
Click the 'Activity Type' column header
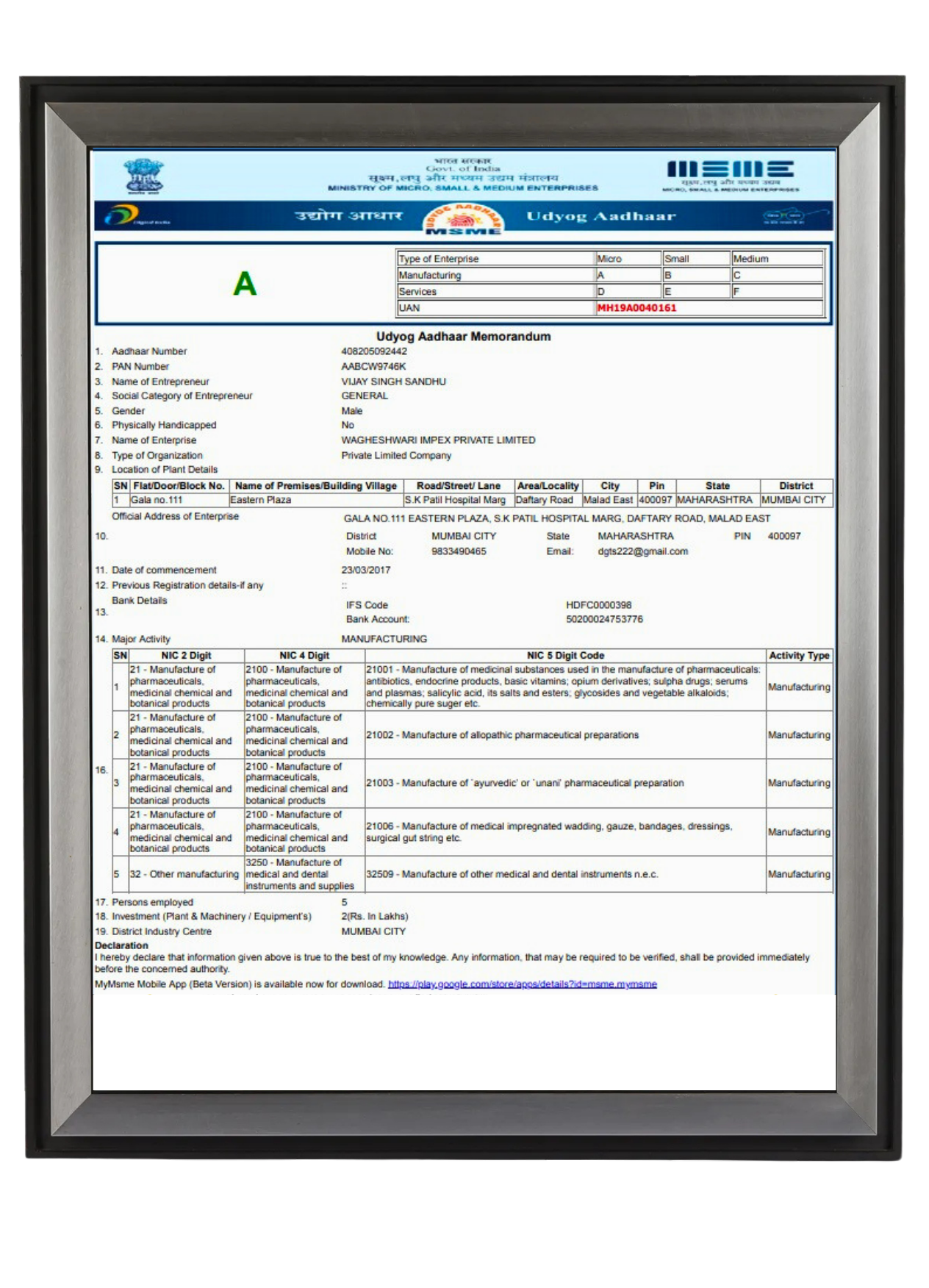[x=799, y=656]
